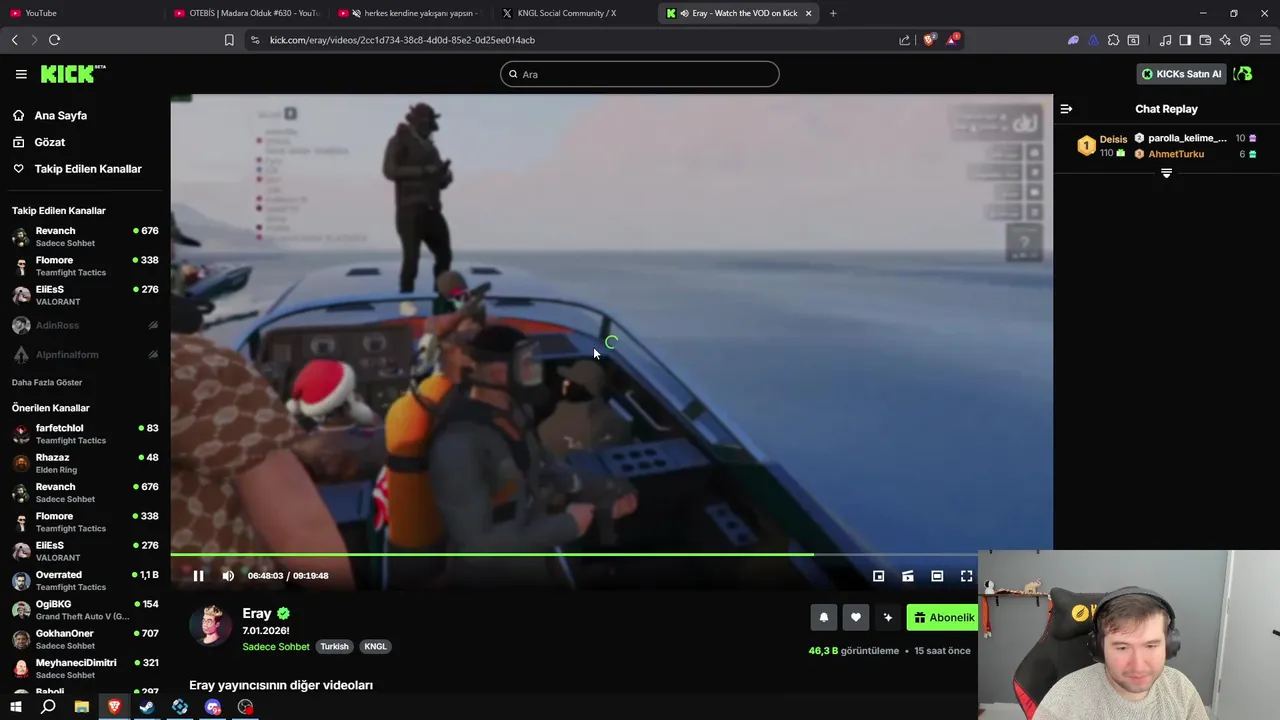1280x720 pixels.
Task: Open the Kick hamburger menu
Action: point(21,74)
